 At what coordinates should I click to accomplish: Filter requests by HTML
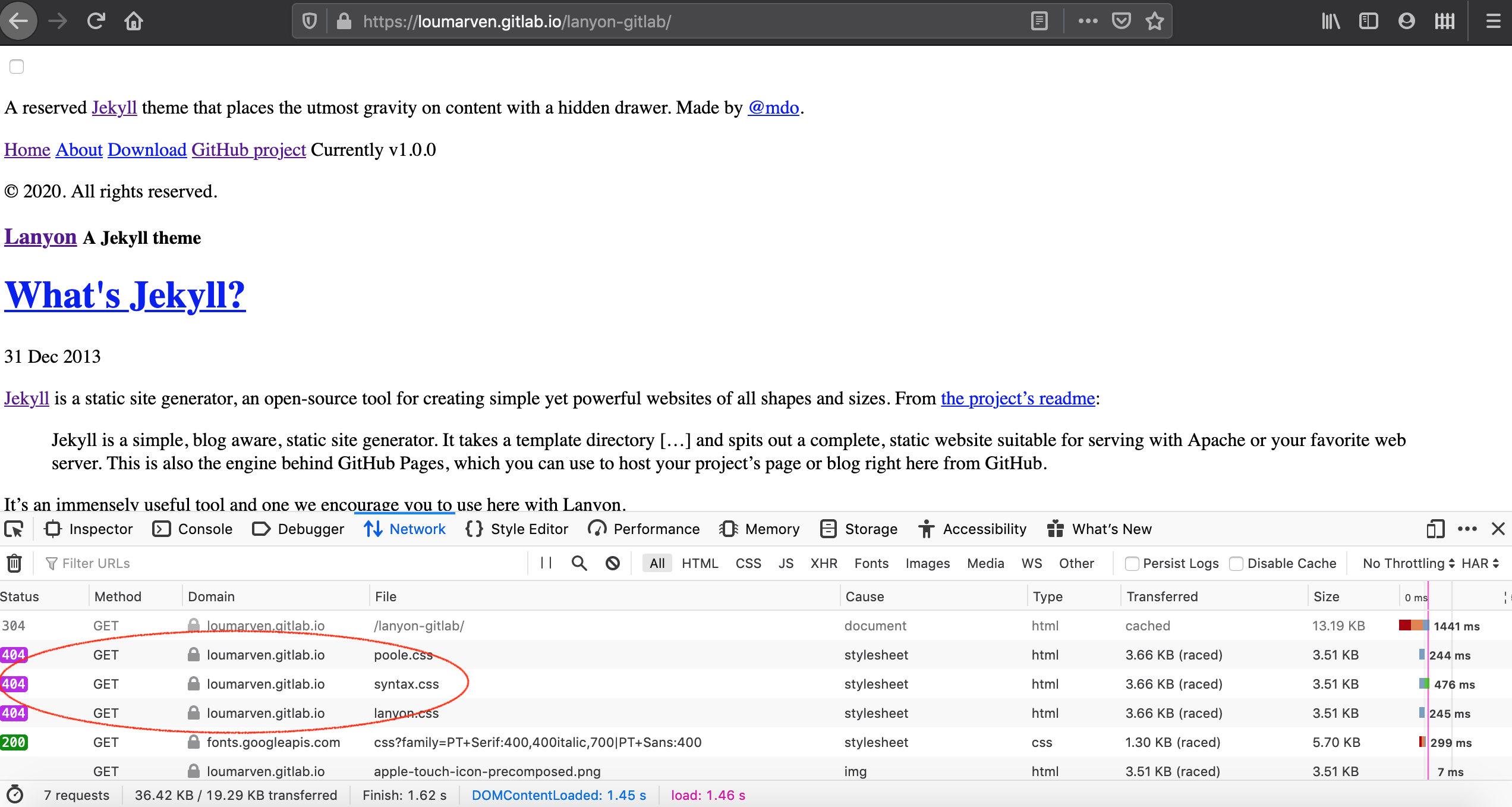700,563
